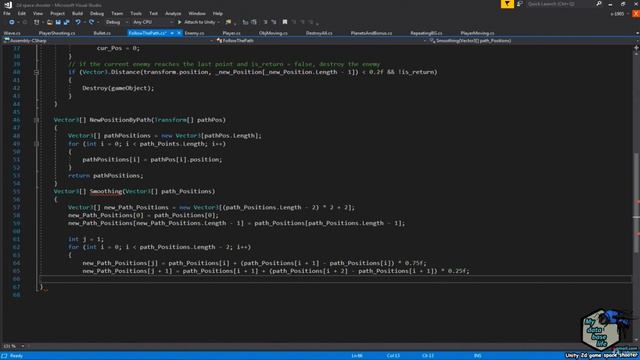Toggle a bookmark with the bookmark toolbar icon
The image size is (640, 360).
(285, 22)
